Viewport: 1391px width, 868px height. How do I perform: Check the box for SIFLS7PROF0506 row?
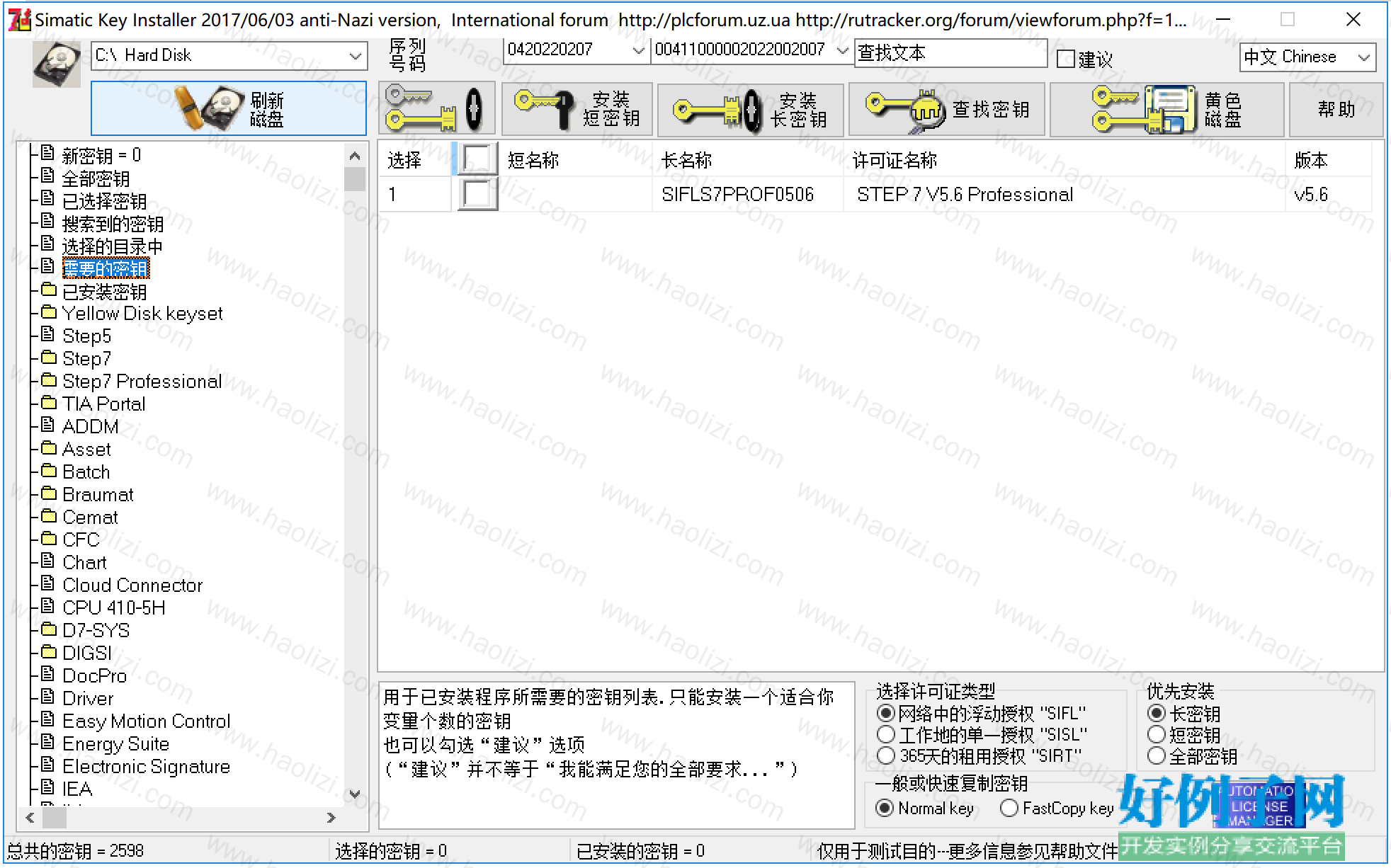[x=477, y=194]
